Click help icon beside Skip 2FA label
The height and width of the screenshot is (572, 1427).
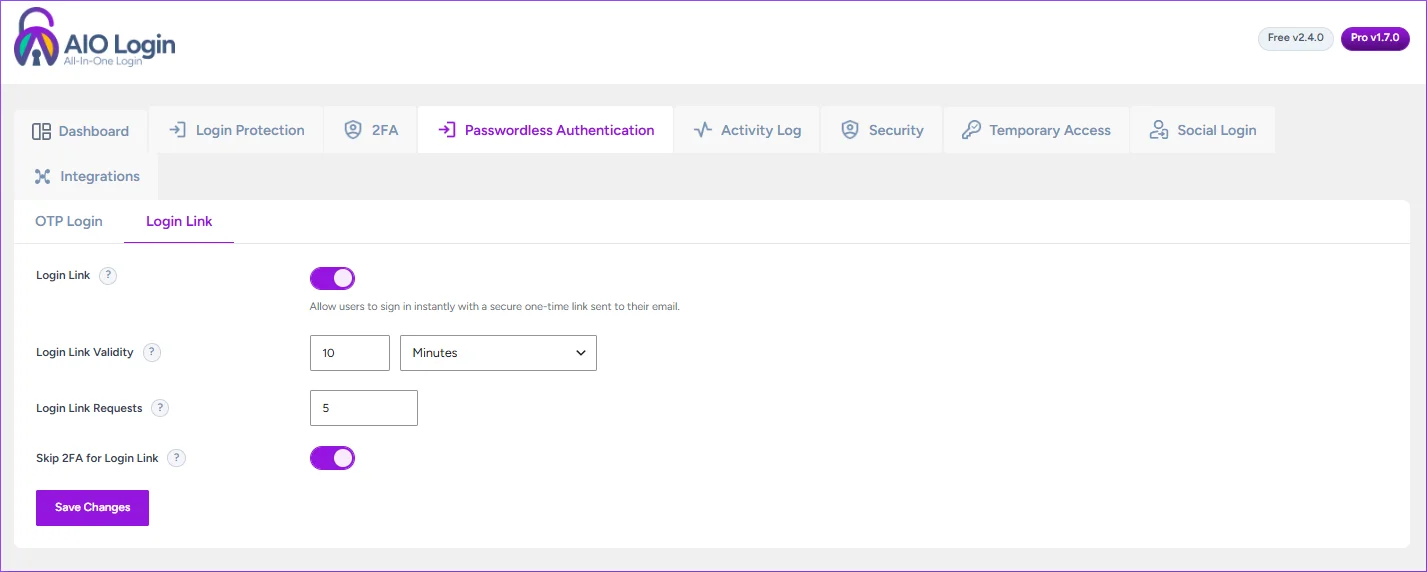(176, 458)
